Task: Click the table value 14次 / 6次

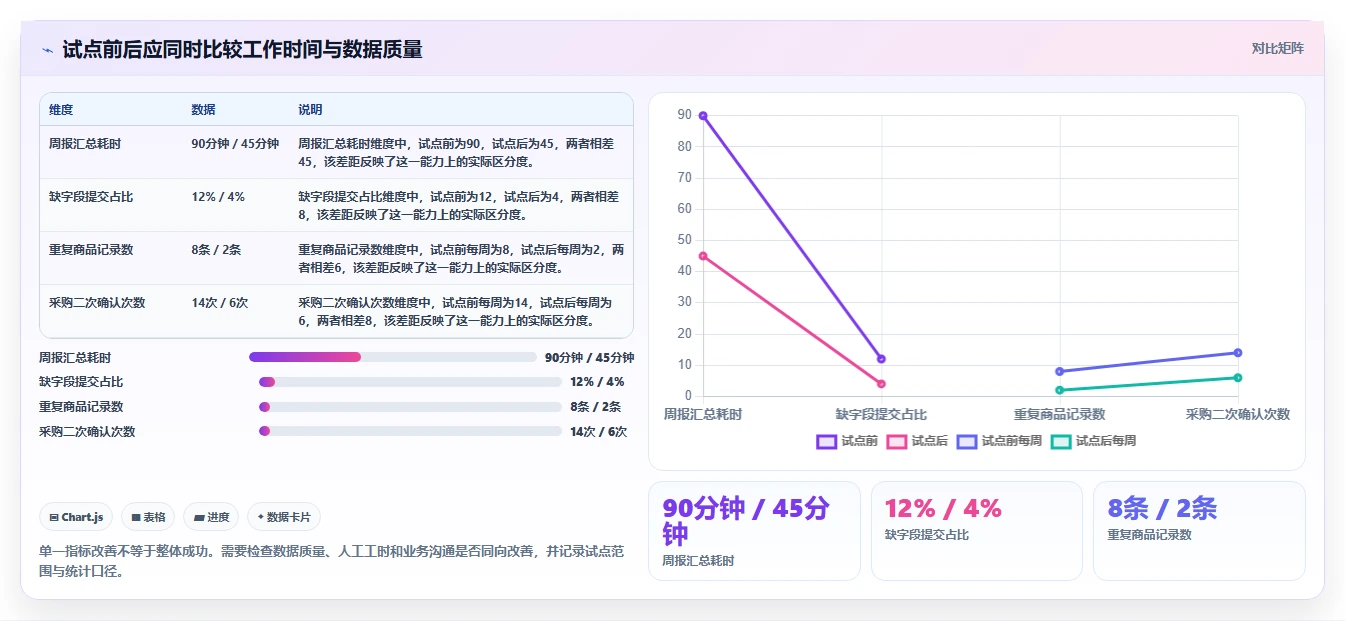Action: [220, 303]
